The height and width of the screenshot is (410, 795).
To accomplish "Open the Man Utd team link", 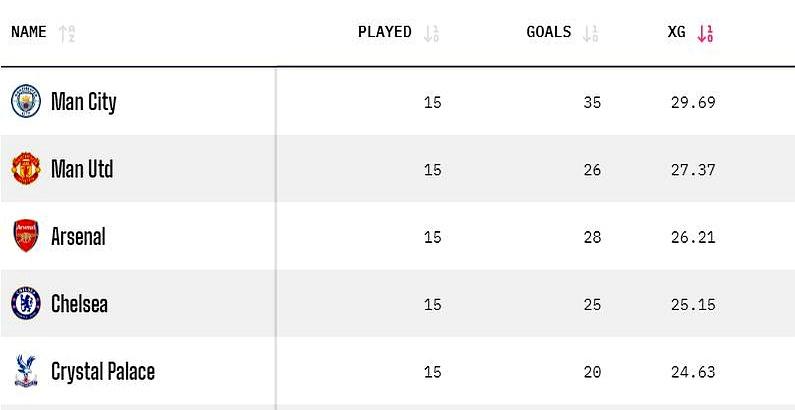I will pos(82,169).
